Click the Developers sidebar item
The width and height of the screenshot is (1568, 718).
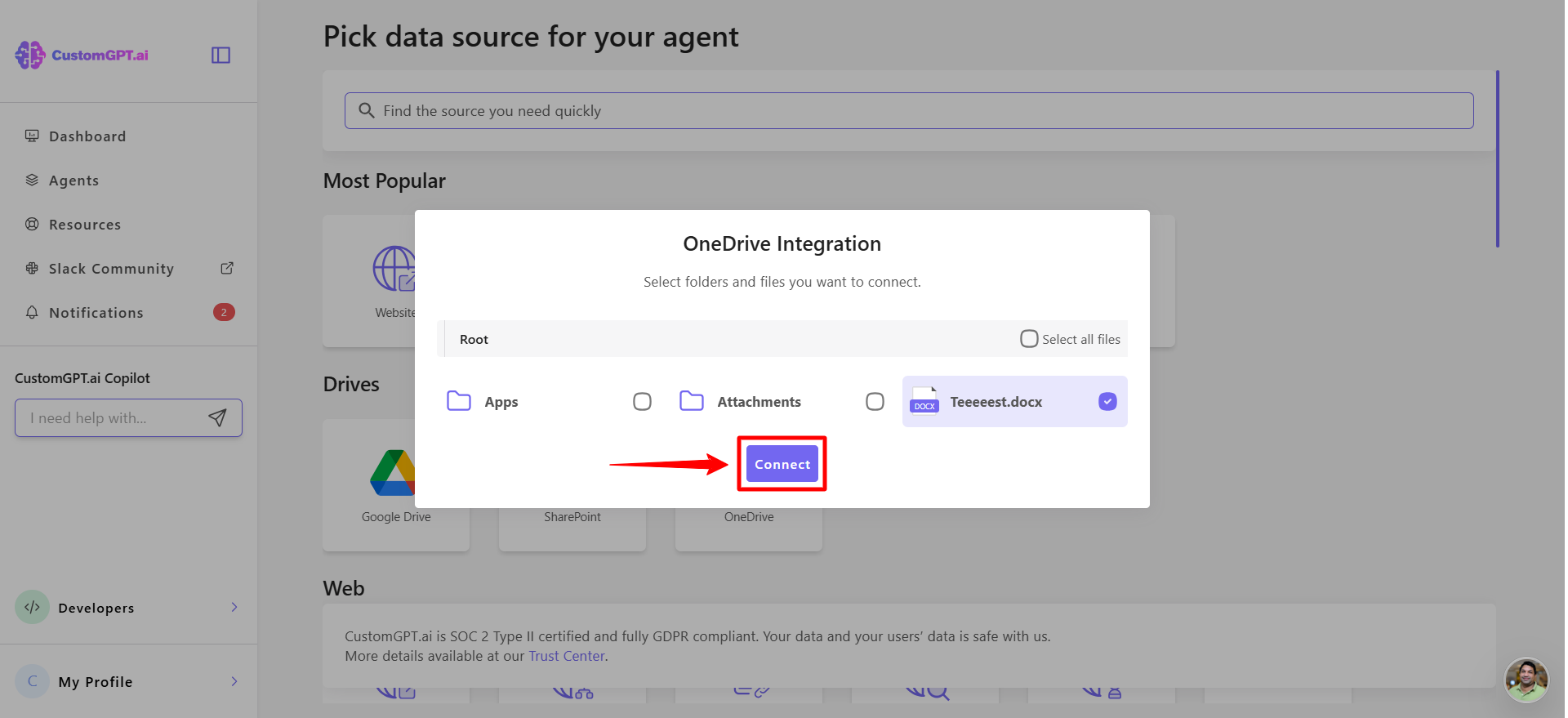pos(128,607)
